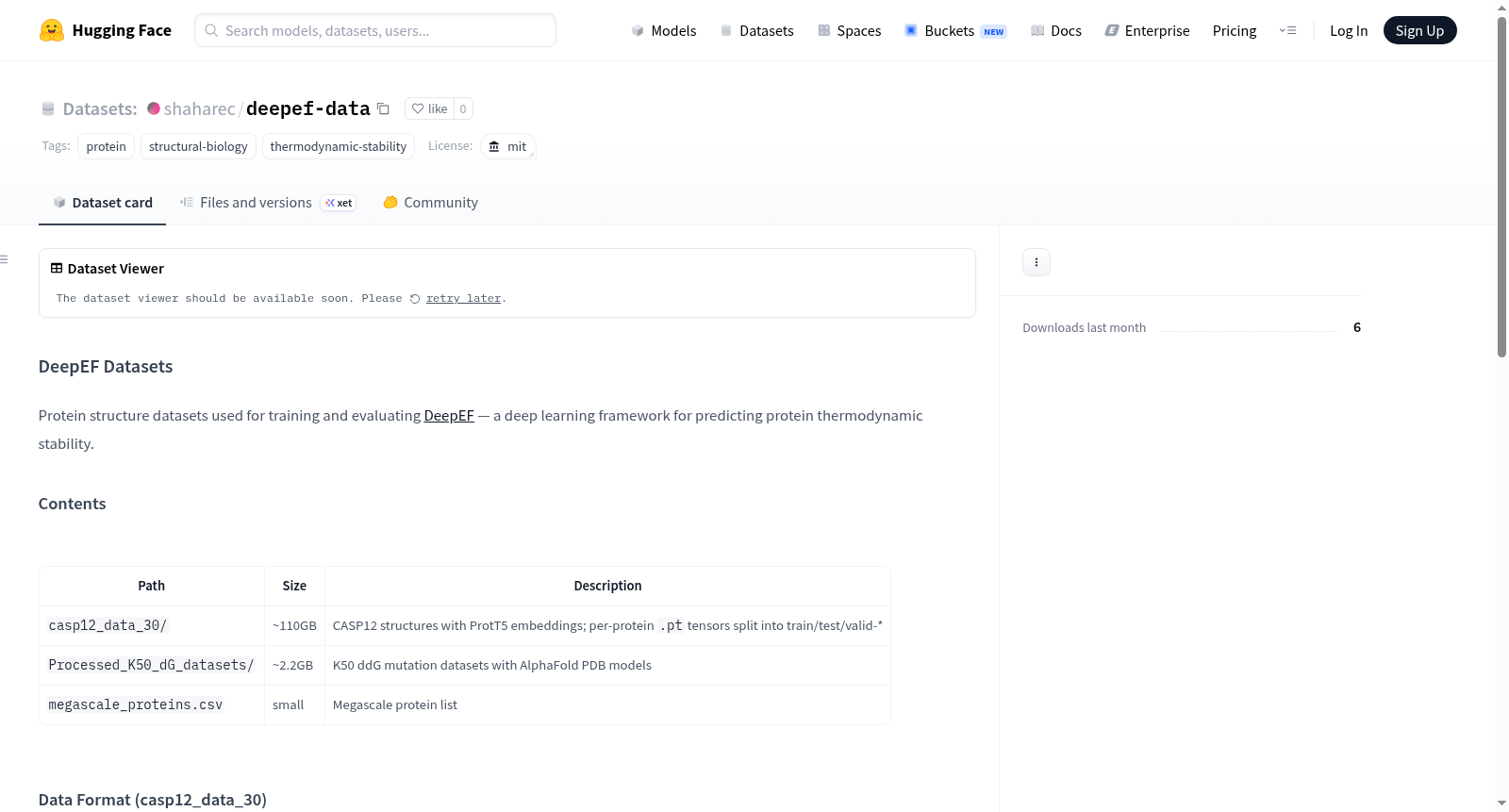Click the ~110GB size cell
The image size is (1509, 812).
pos(294,625)
